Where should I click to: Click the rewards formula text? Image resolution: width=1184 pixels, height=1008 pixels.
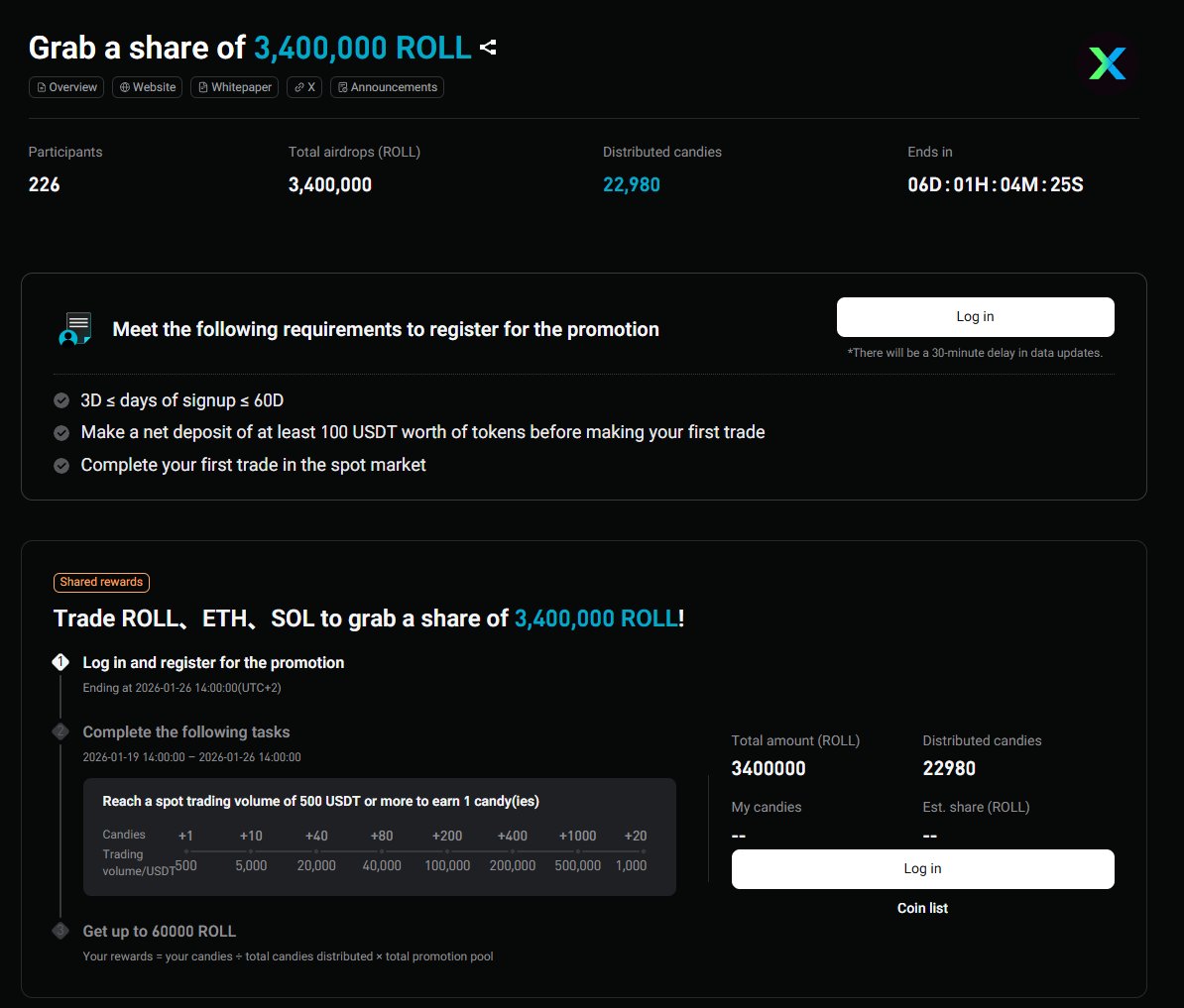(288, 956)
